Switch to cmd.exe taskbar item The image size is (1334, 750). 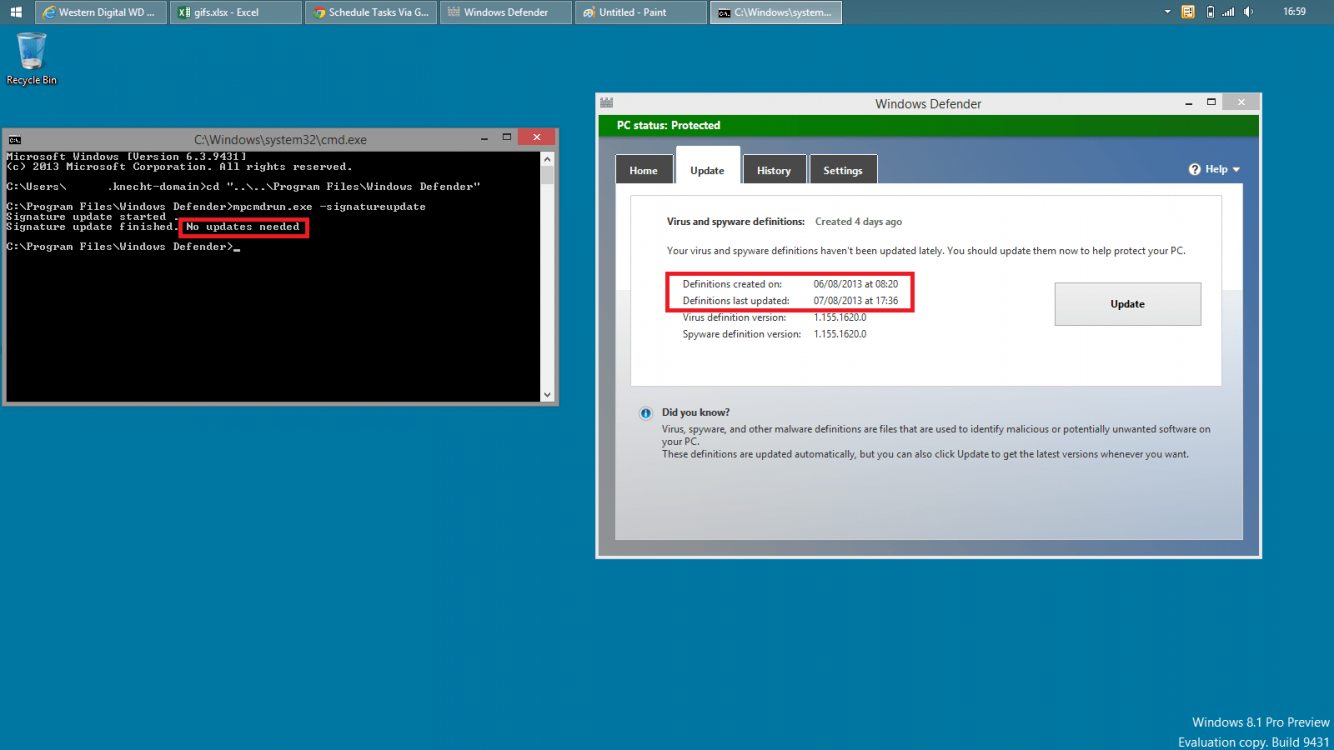click(x=776, y=12)
